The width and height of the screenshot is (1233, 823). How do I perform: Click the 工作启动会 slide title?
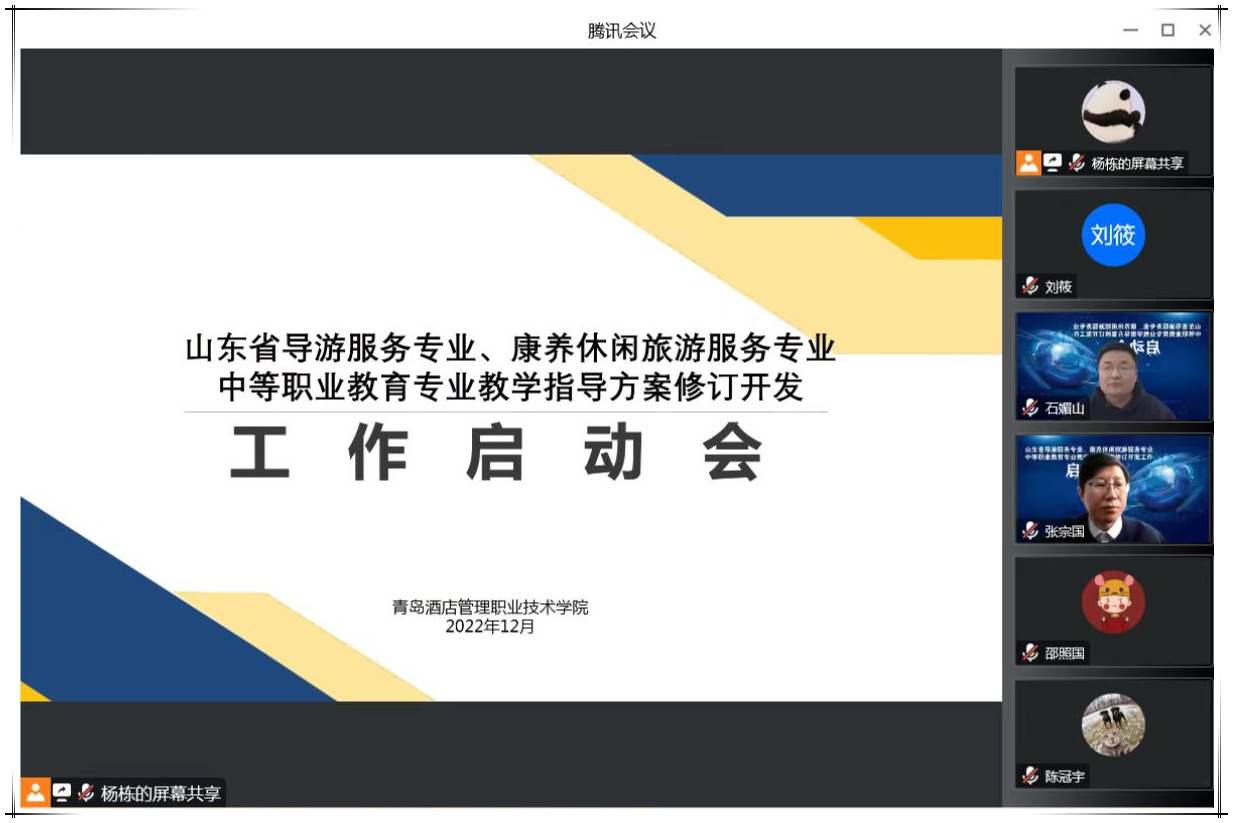click(x=497, y=454)
